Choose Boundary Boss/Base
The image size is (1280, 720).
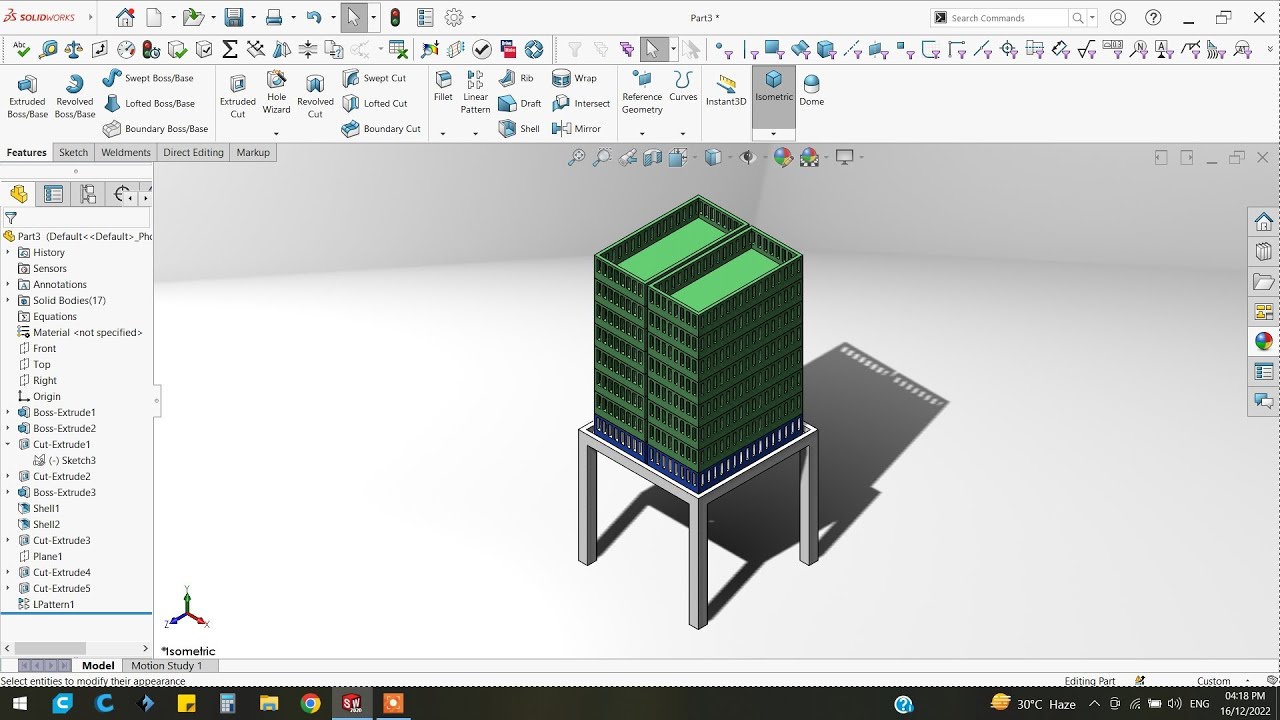(x=155, y=129)
